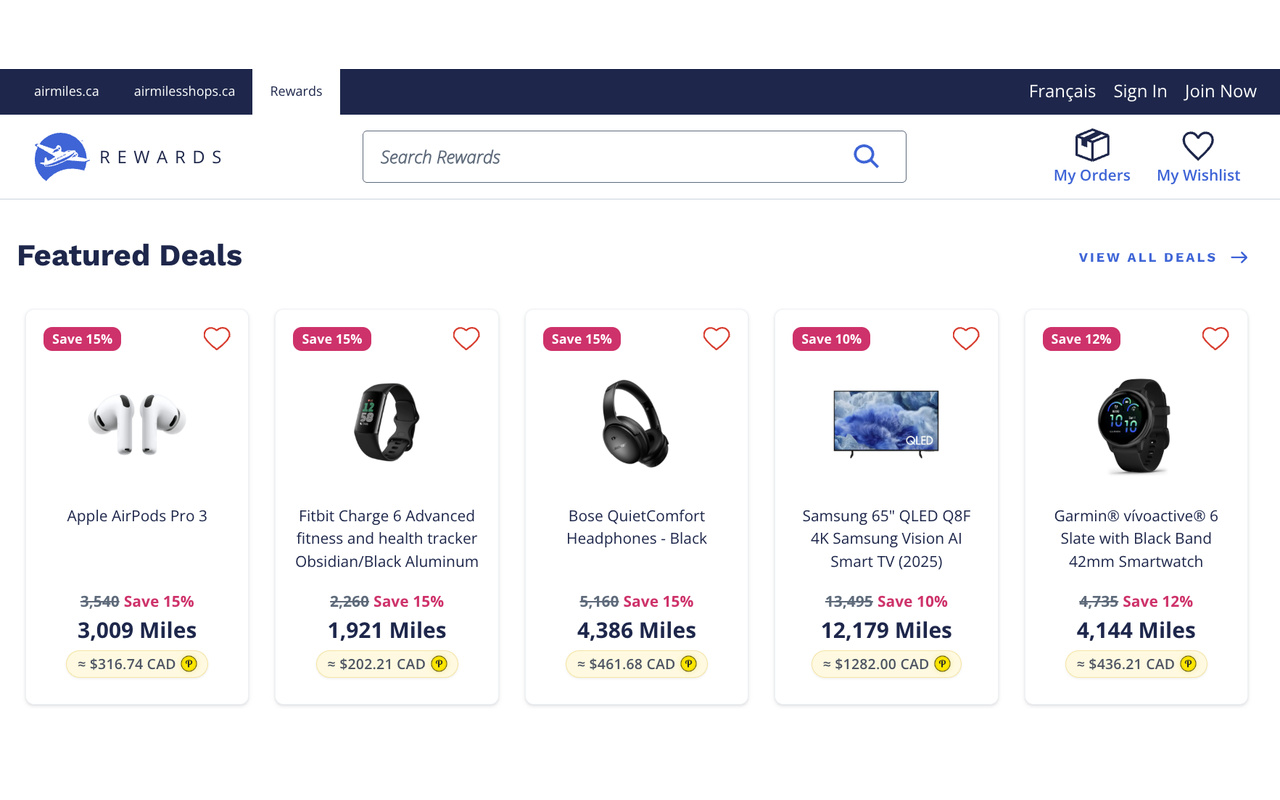Viewport: 1280px width, 800px height.
Task: Click the coin icon on Bose CAD price
Action: click(688, 664)
